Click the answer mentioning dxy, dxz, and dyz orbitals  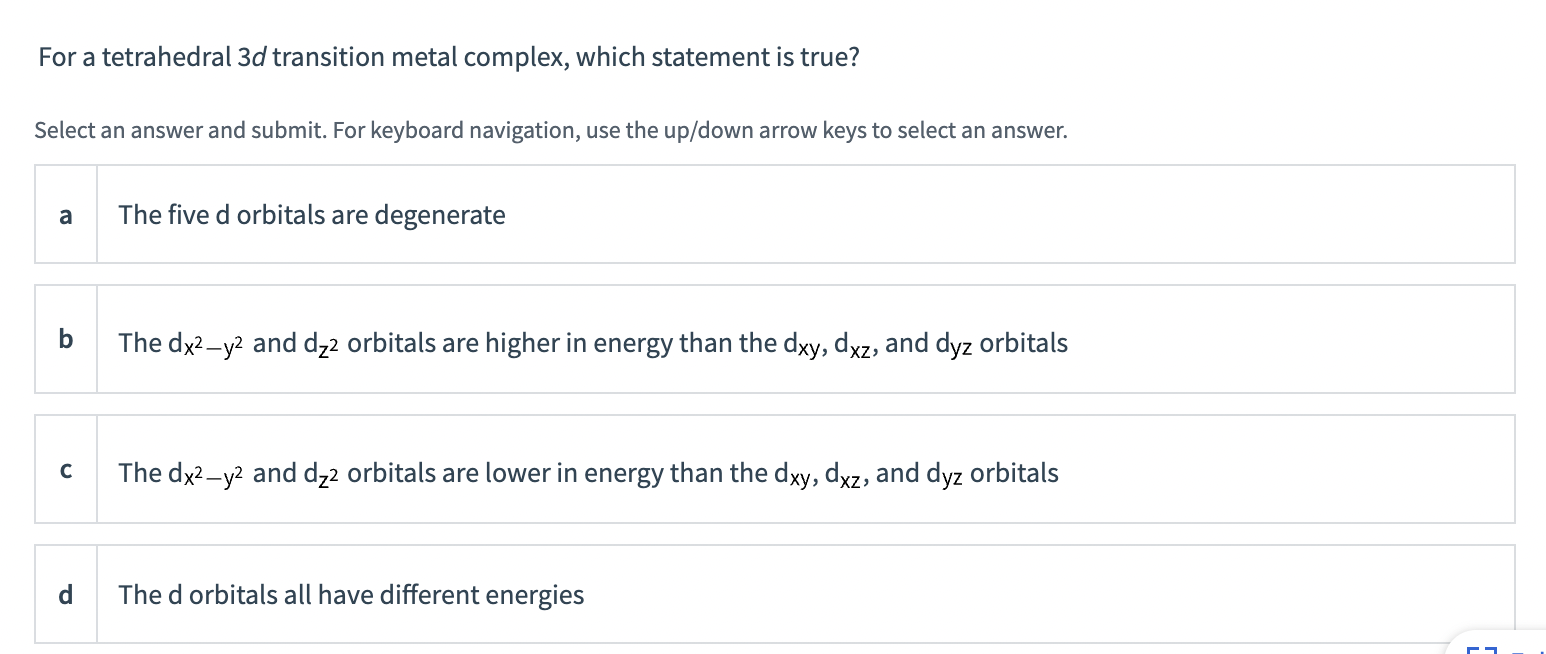pos(592,340)
